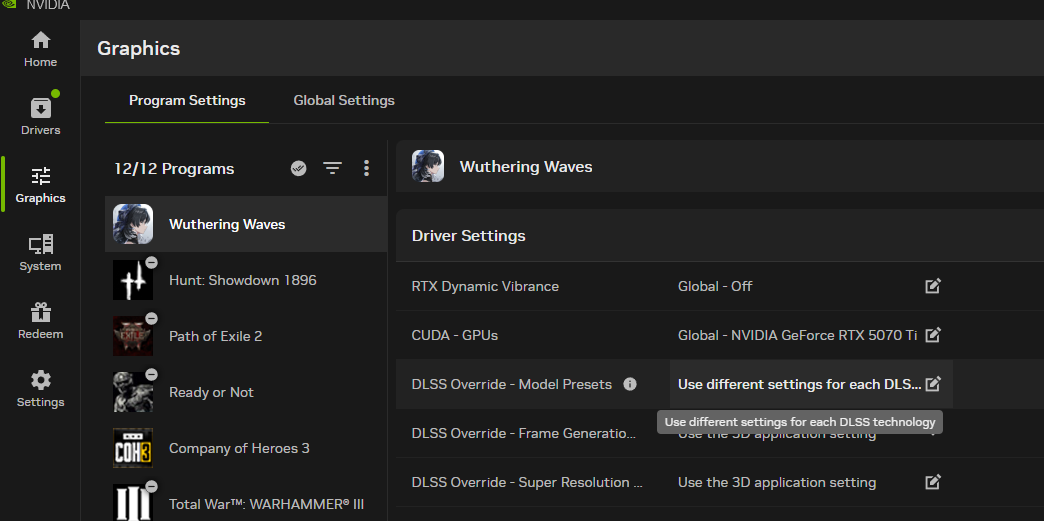Click minus badge on Ready or Not
This screenshot has width=1044, height=521.
[151, 374]
